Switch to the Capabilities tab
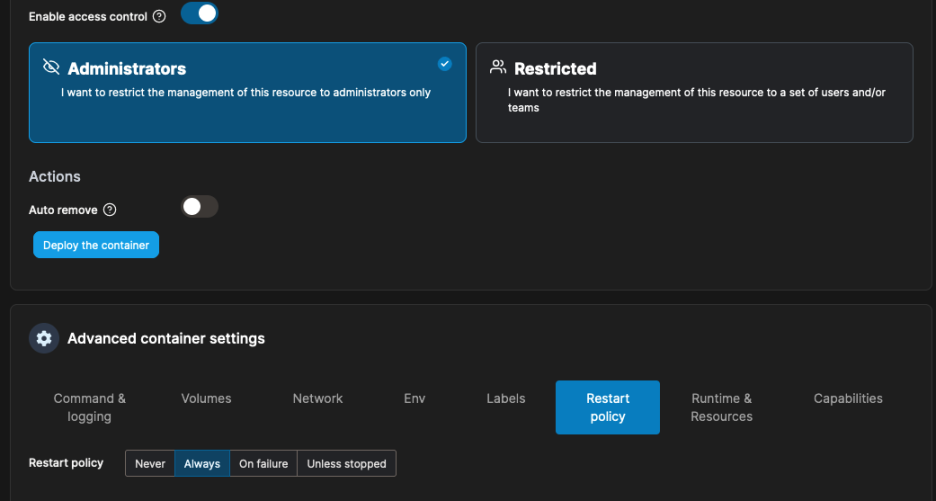Screen dimensions: 936x501 pyautogui.click(x=848, y=398)
